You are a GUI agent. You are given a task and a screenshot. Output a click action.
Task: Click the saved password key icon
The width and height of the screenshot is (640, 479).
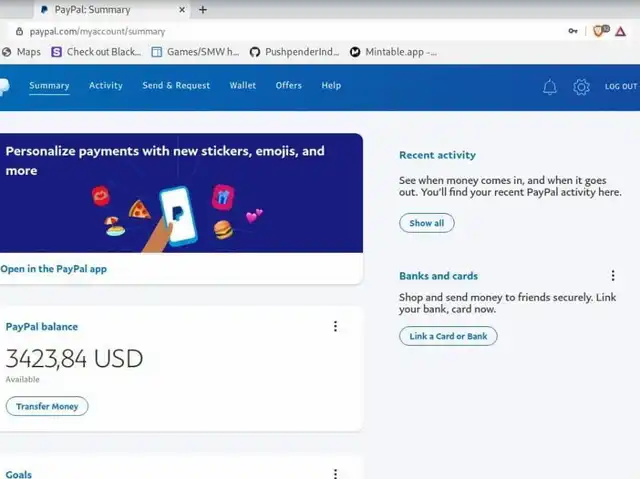[x=573, y=31]
